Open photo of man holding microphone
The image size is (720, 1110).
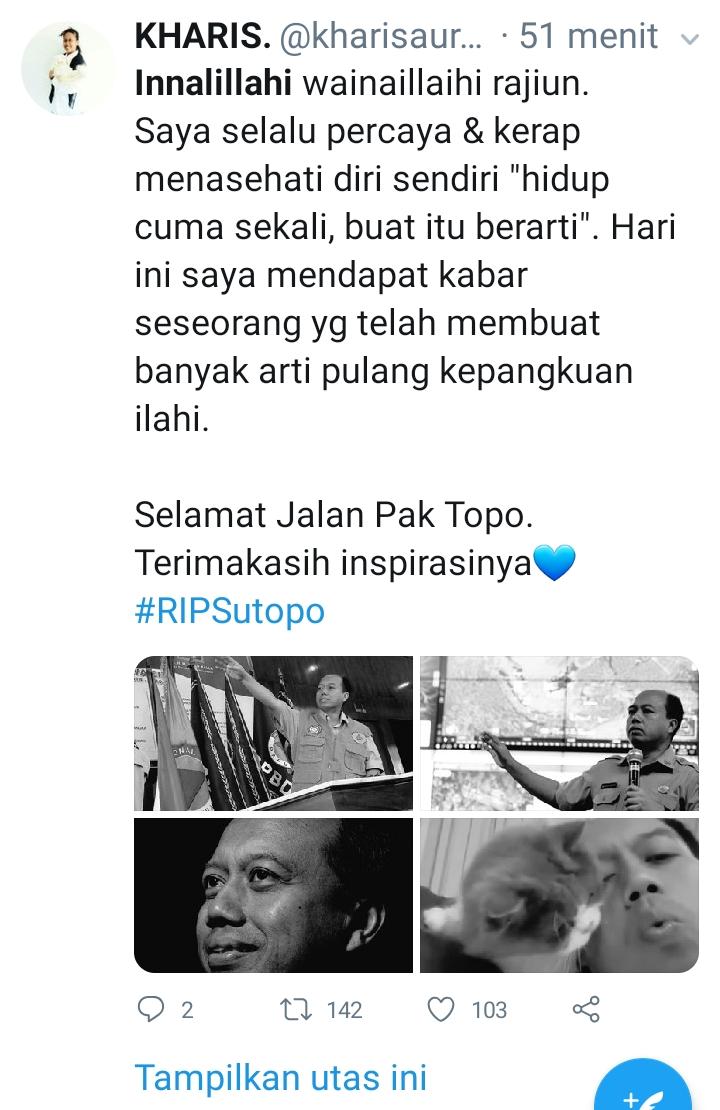tap(559, 733)
